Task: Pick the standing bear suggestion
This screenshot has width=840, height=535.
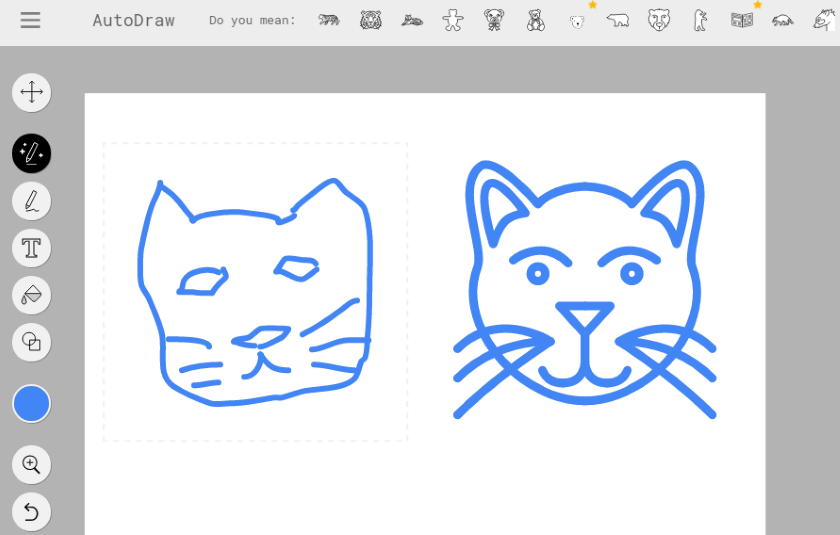Action: pyautogui.click(x=700, y=20)
